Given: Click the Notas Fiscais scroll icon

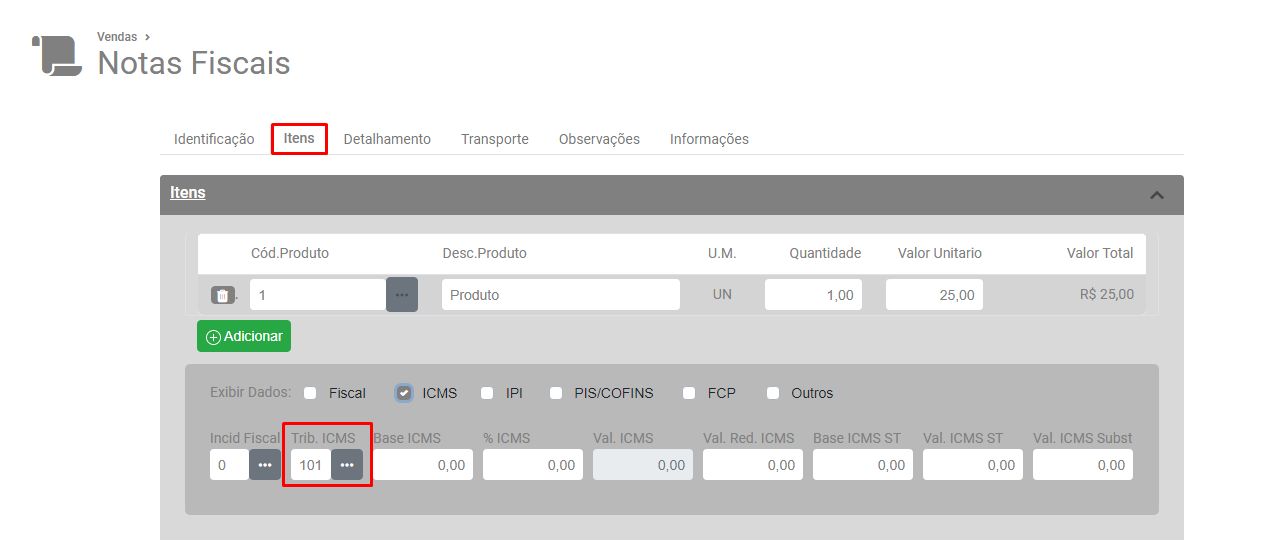Looking at the screenshot, I should pos(57,56).
